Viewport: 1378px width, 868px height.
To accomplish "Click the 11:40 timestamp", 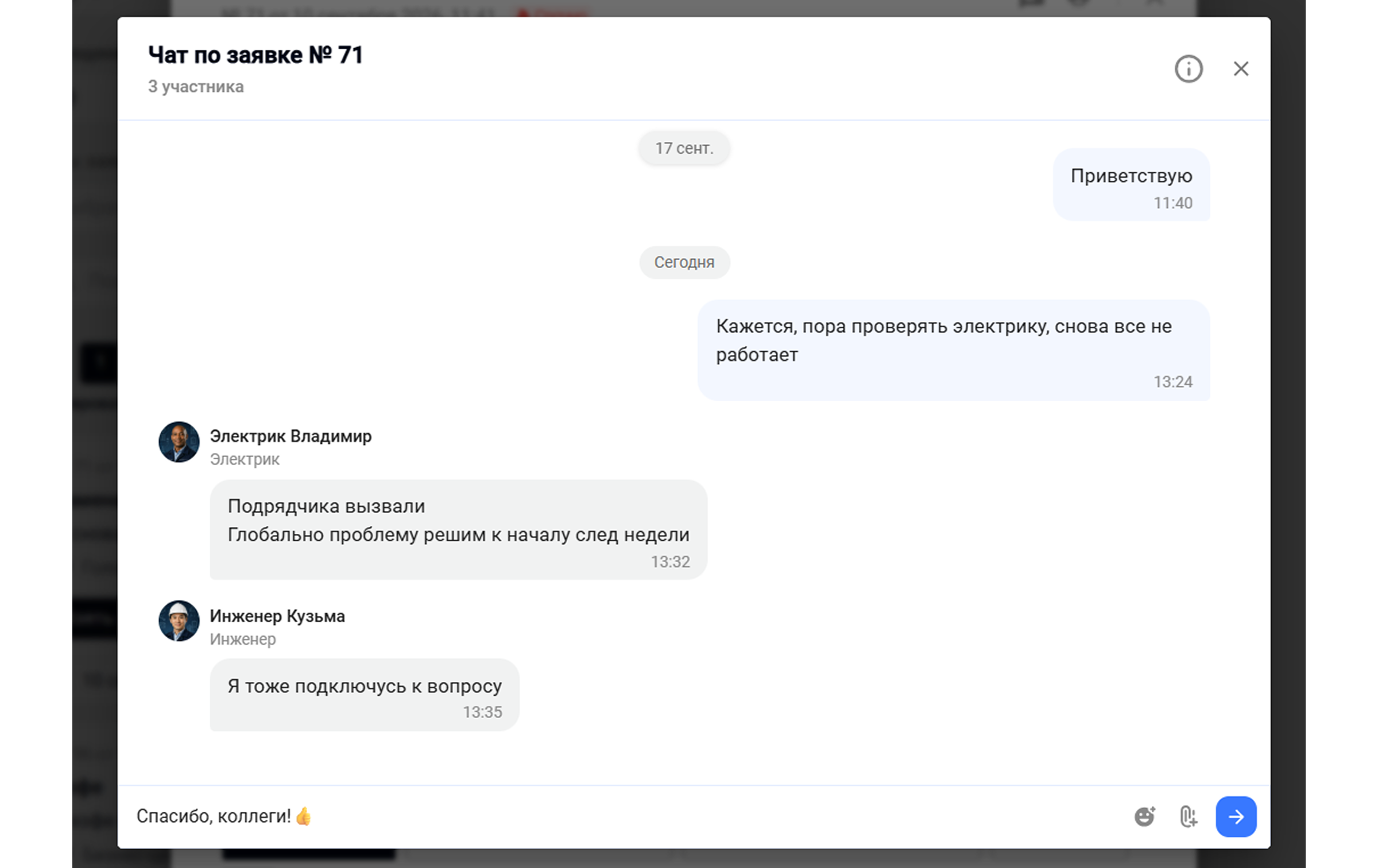I will 1173,203.
